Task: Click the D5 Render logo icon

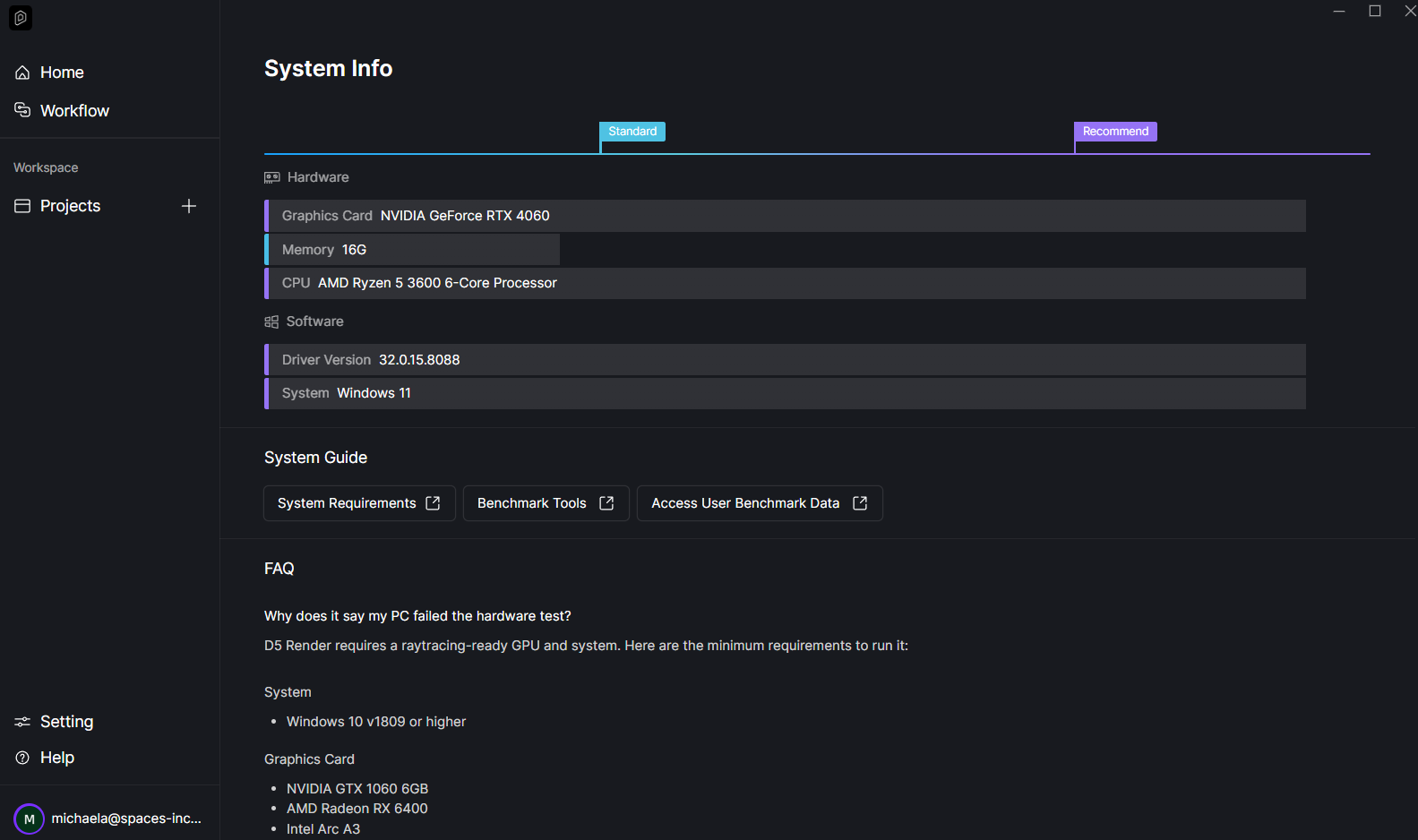Action: (21, 18)
